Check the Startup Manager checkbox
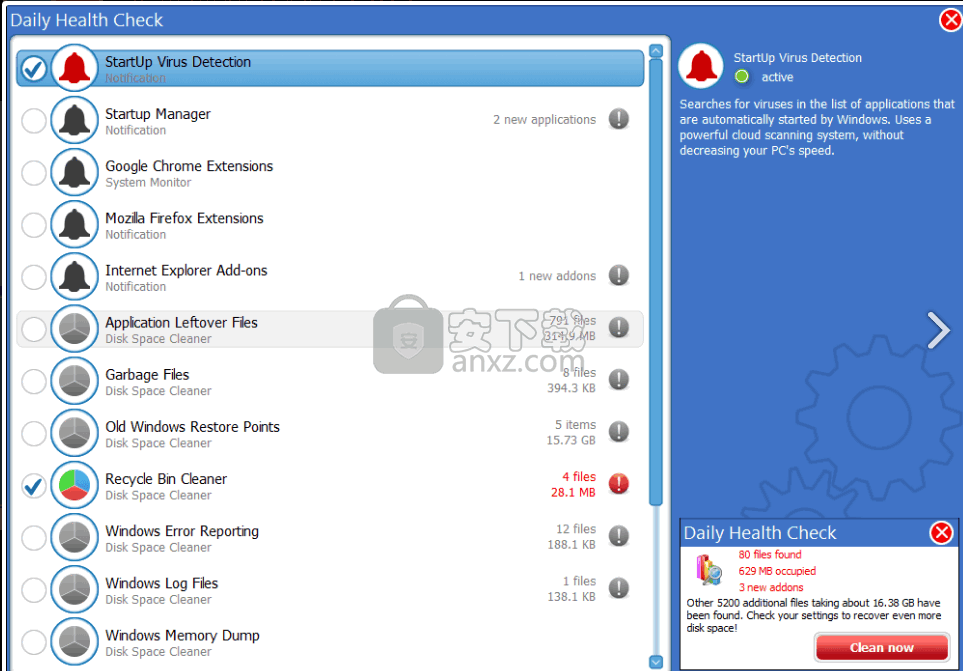Screen dimensions: 963x671 pyautogui.click(x=34, y=121)
